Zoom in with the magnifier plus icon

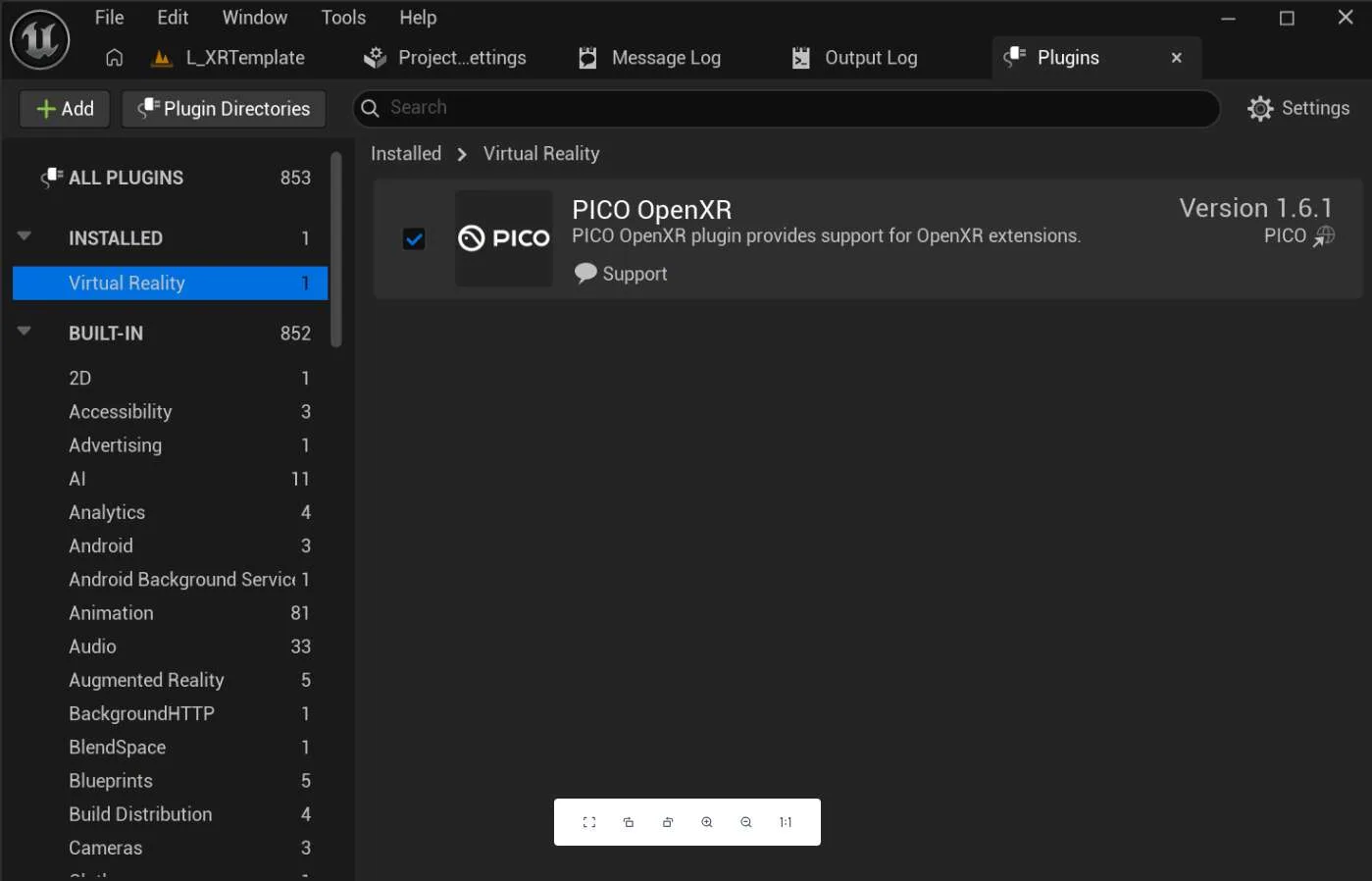(x=707, y=822)
